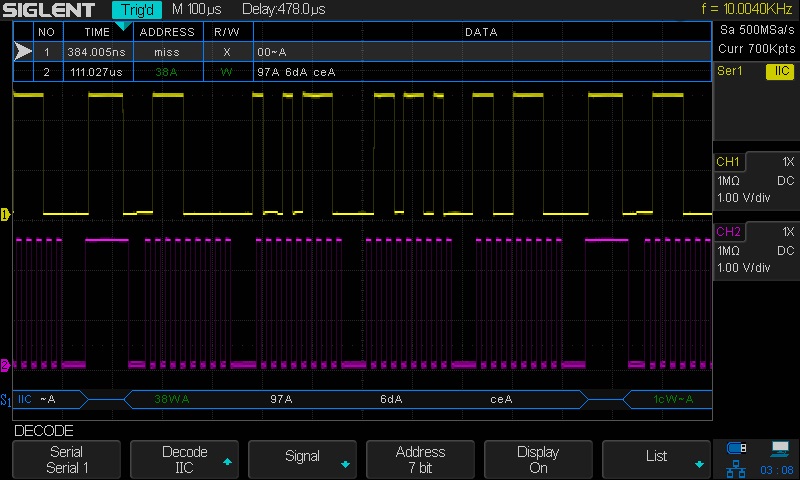Screen dimensions: 800x480
Task: Click the R/W column header
Action: (227, 32)
